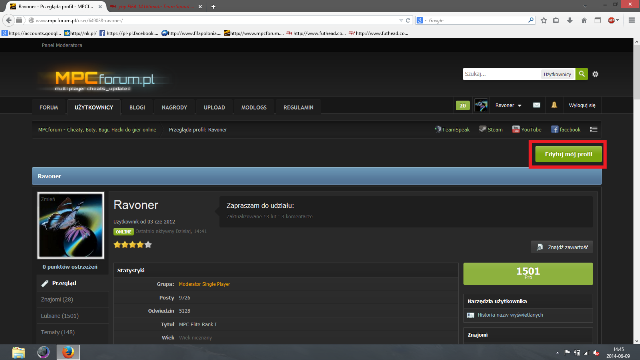Click the green search magnifier button

pos(582,74)
